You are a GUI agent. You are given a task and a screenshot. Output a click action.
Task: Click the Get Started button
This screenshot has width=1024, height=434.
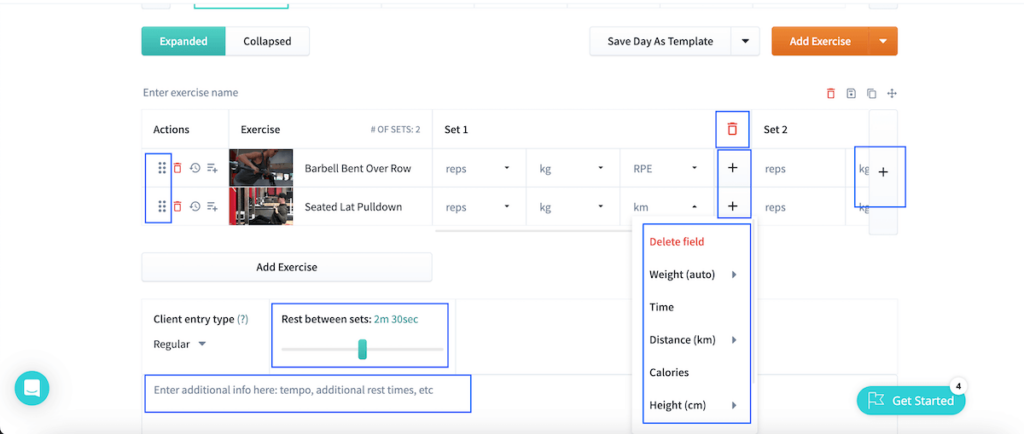coord(911,400)
